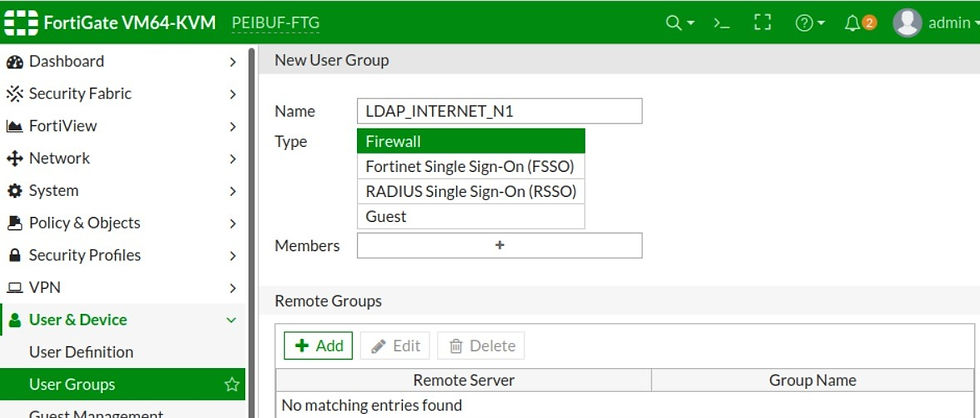This screenshot has width=980, height=418.
Task: Select Firewall group type
Action: 471,141
